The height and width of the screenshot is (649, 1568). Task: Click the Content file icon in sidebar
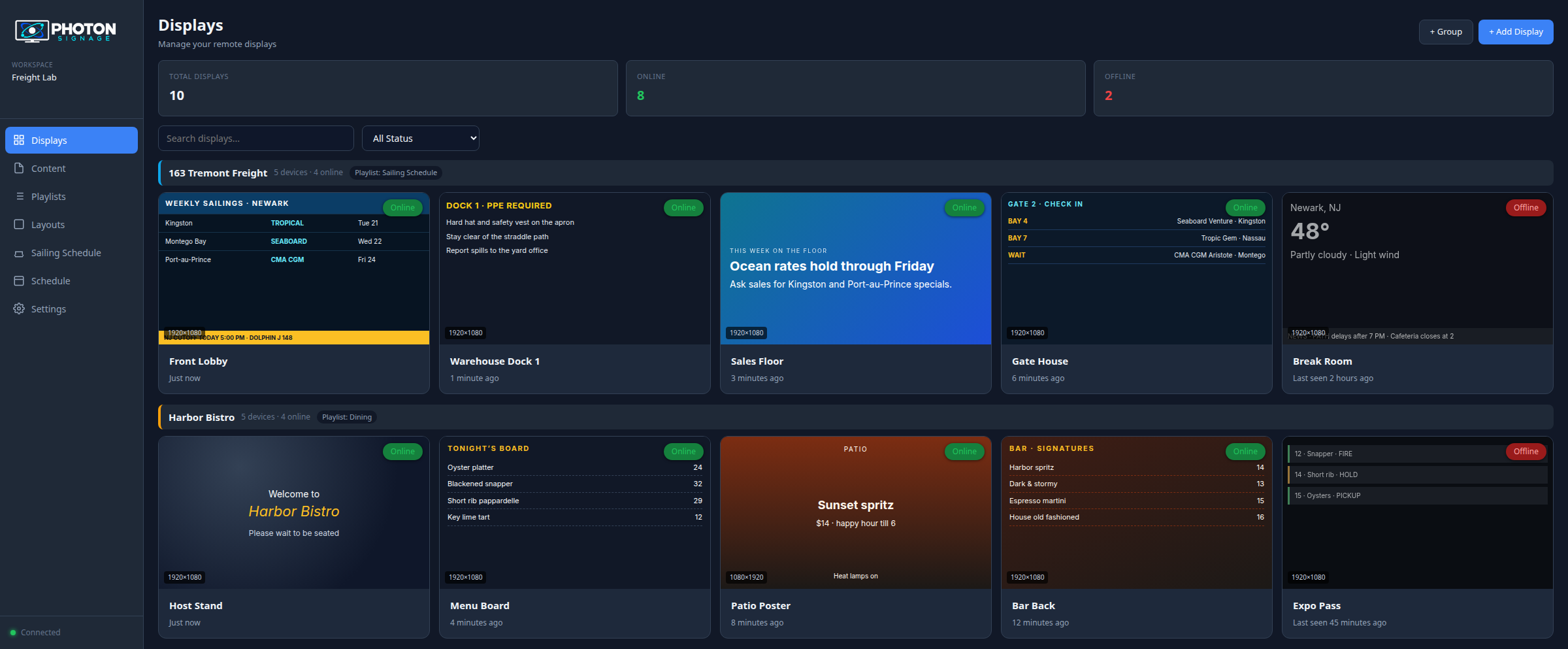19,168
